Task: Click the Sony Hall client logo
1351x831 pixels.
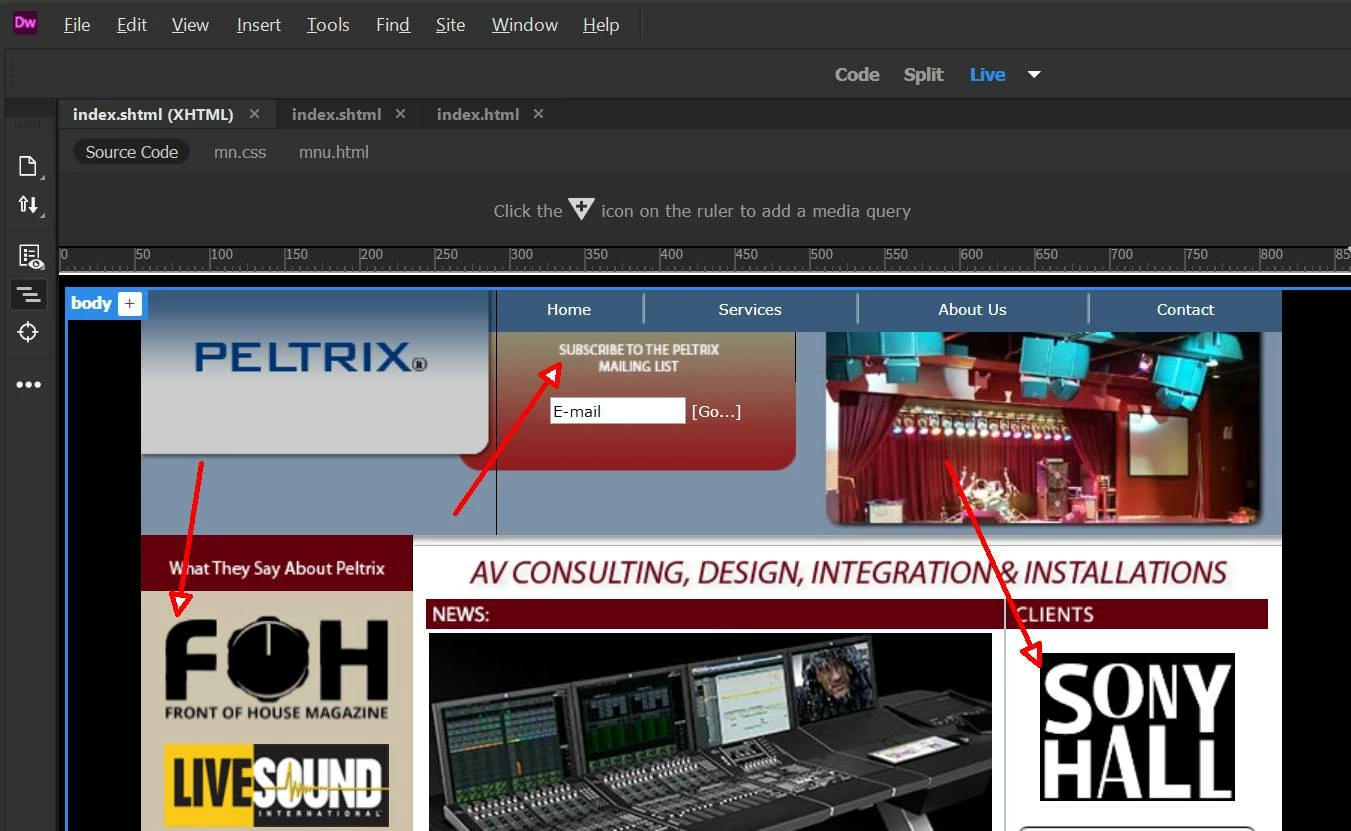Action: [1137, 727]
